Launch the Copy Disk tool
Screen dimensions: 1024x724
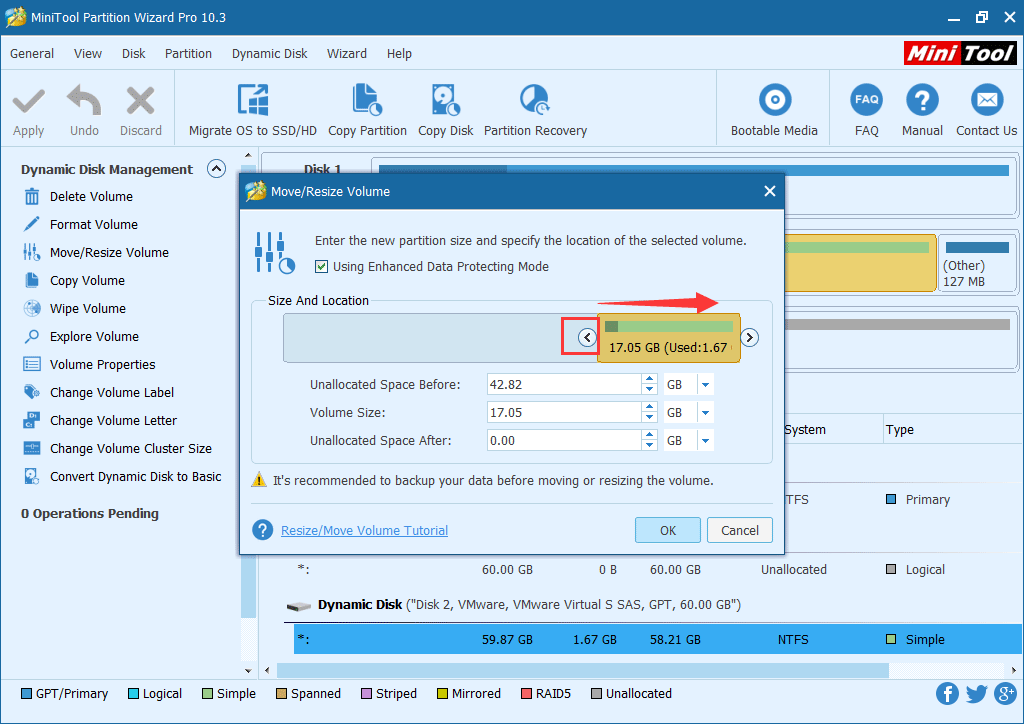[445, 110]
